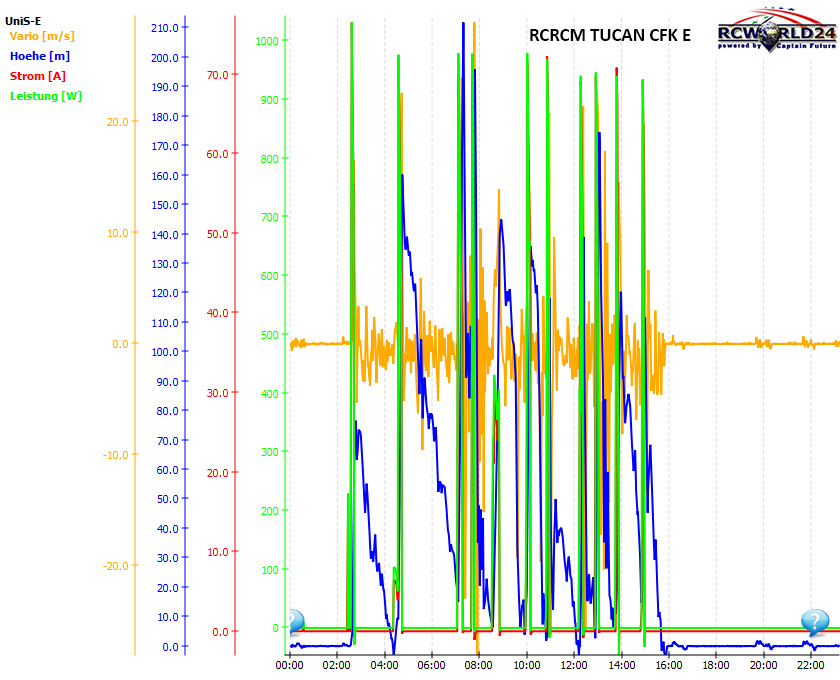
Task: Open the comment bubble near 22:00
Action: pyautogui.click(x=815, y=622)
